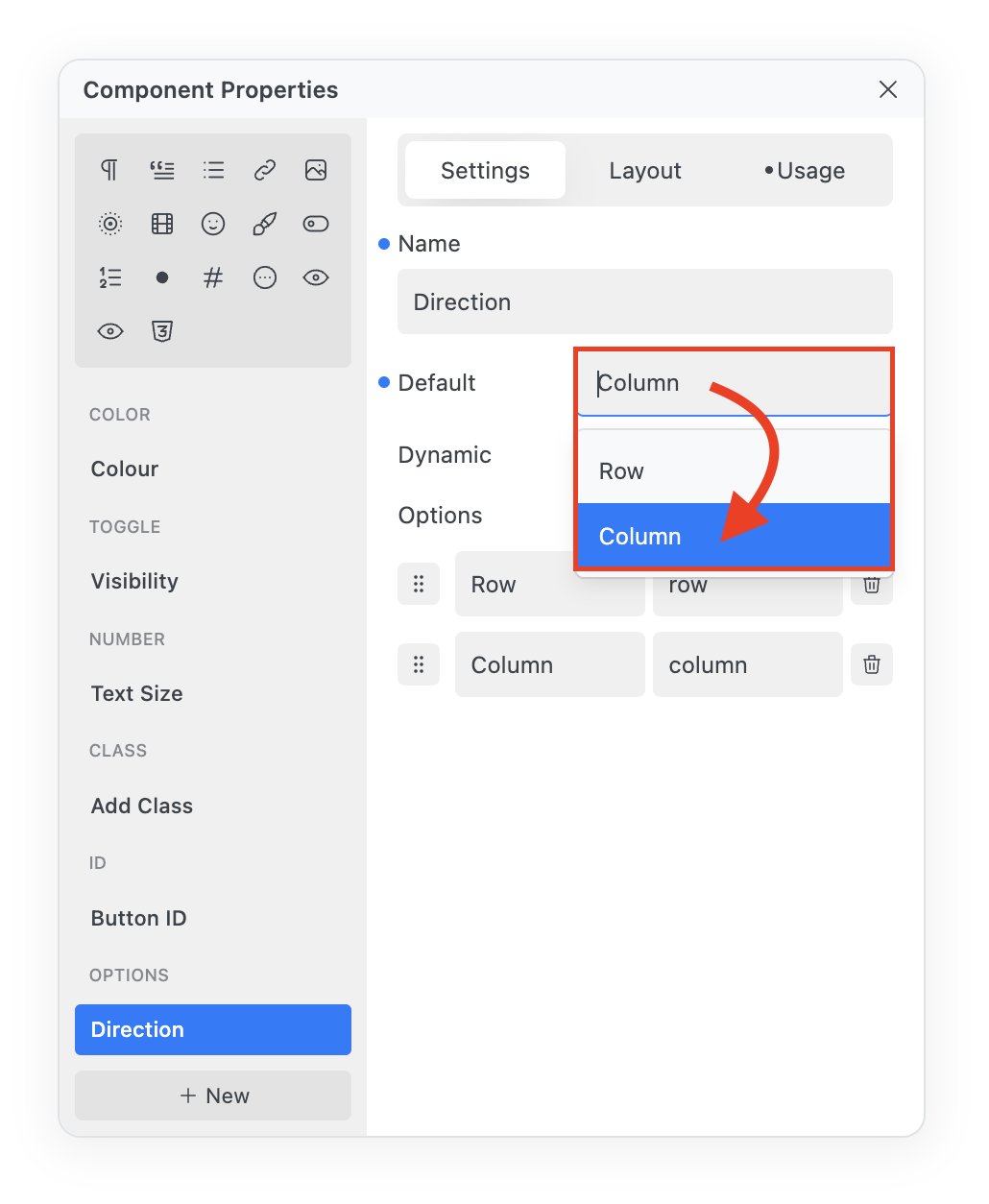989x1204 pixels.
Task: Choose the blockquote property type icon
Action: click(162, 170)
